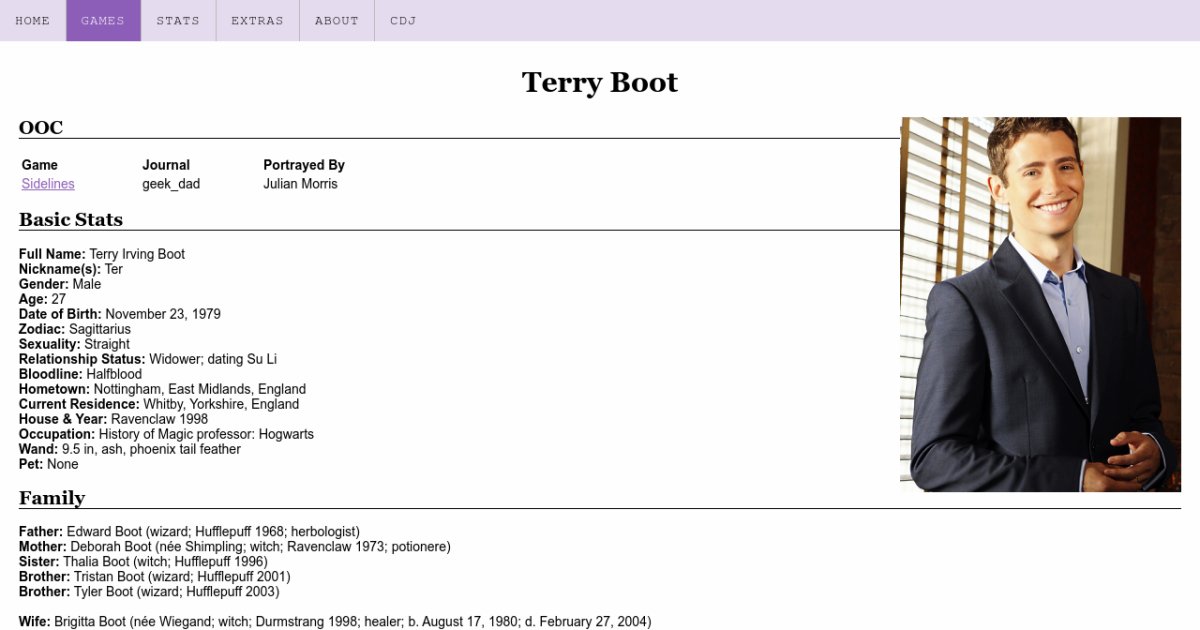The image size is (1200, 630).
Task: Click the ABOUT menu item
Action: pos(336,21)
